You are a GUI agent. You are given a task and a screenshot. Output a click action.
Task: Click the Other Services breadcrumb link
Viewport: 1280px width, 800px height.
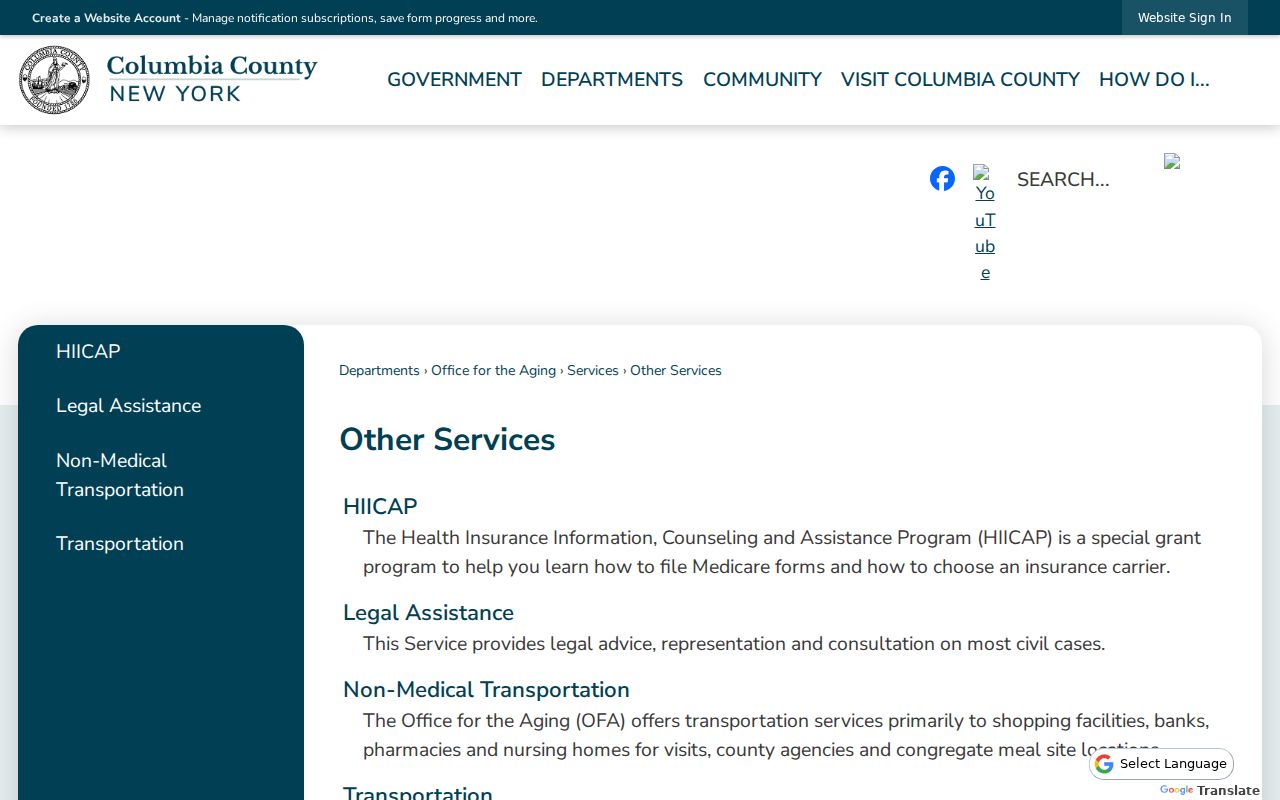pyautogui.click(x=676, y=371)
